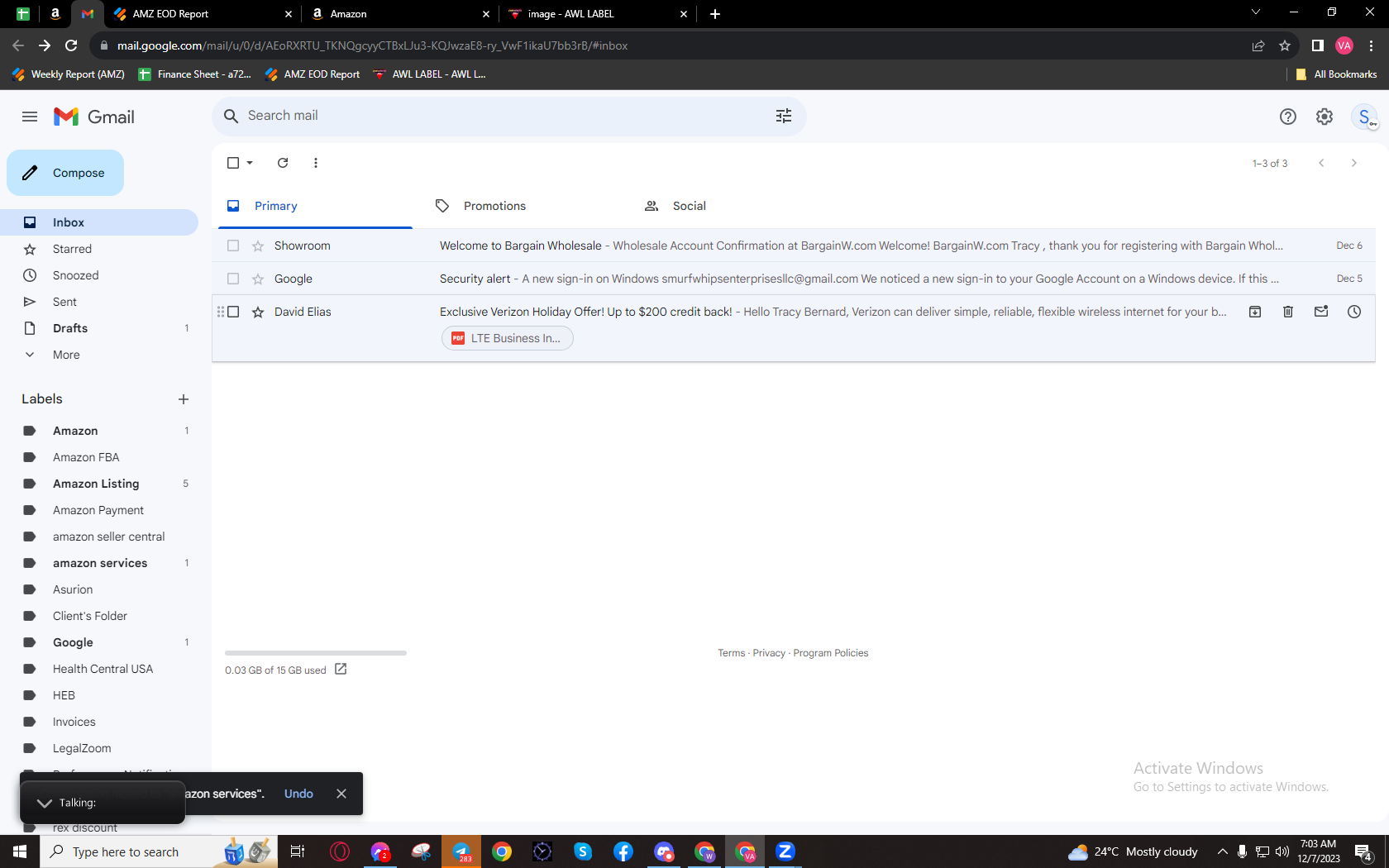The width and height of the screenshot is (1389, 868).
Task: Open Weekly Report (AMZ) bookmark
Action: click(x=69, y=74)
